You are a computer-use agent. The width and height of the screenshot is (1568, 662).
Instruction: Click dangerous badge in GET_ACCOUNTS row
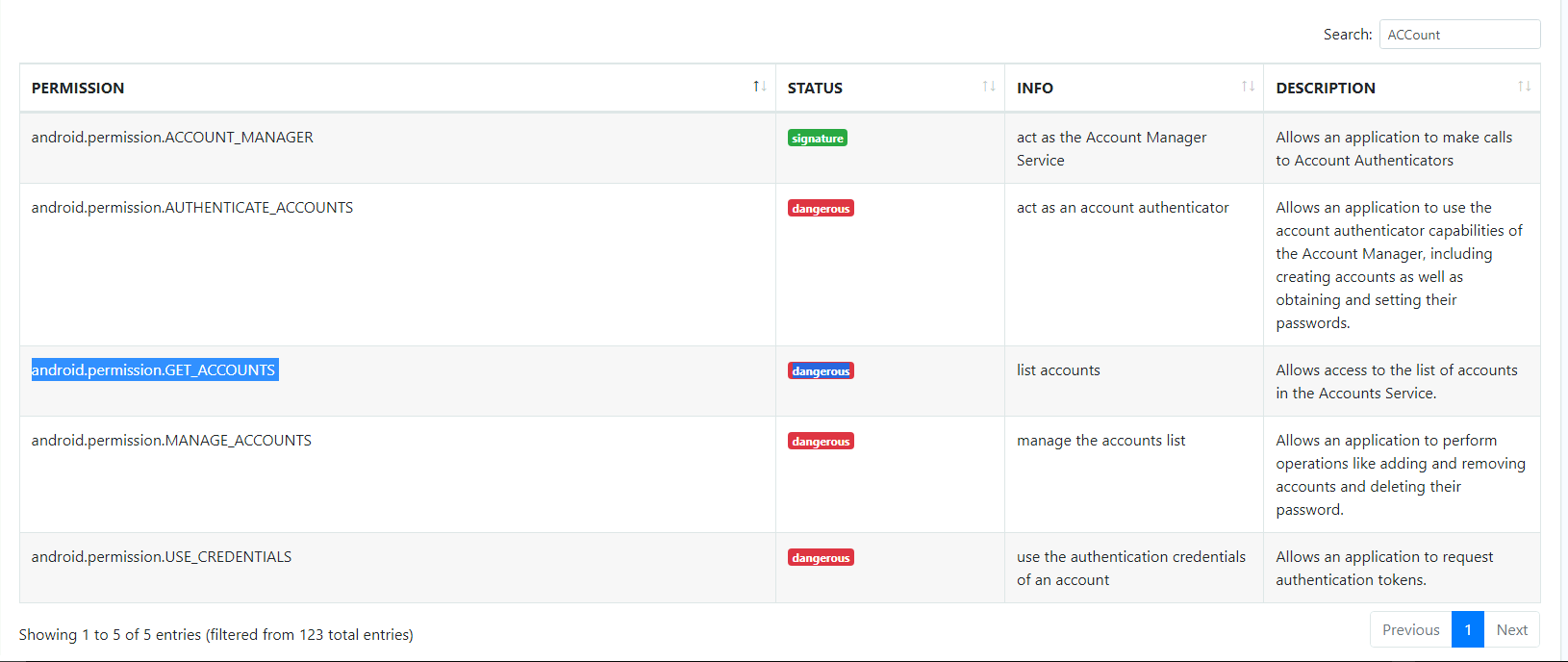(821, 371)
